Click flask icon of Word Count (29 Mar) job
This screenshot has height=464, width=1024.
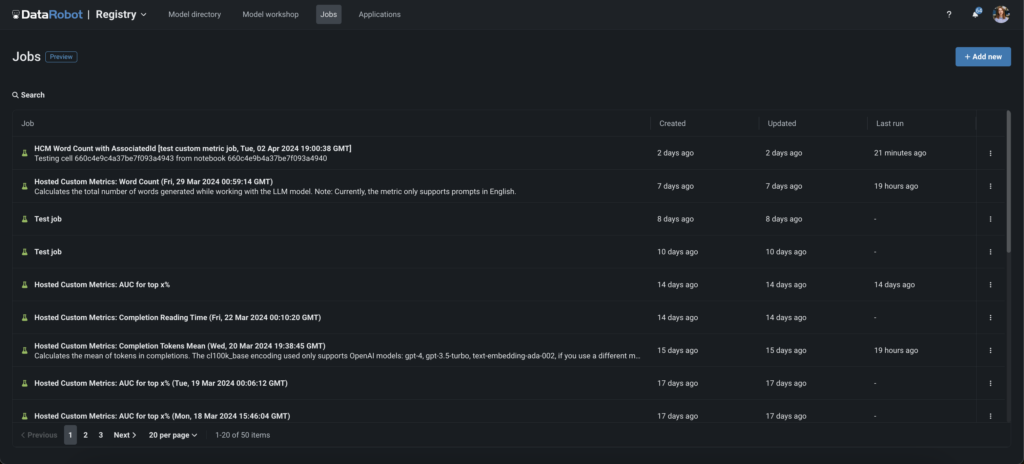click(x=25, y=186)
